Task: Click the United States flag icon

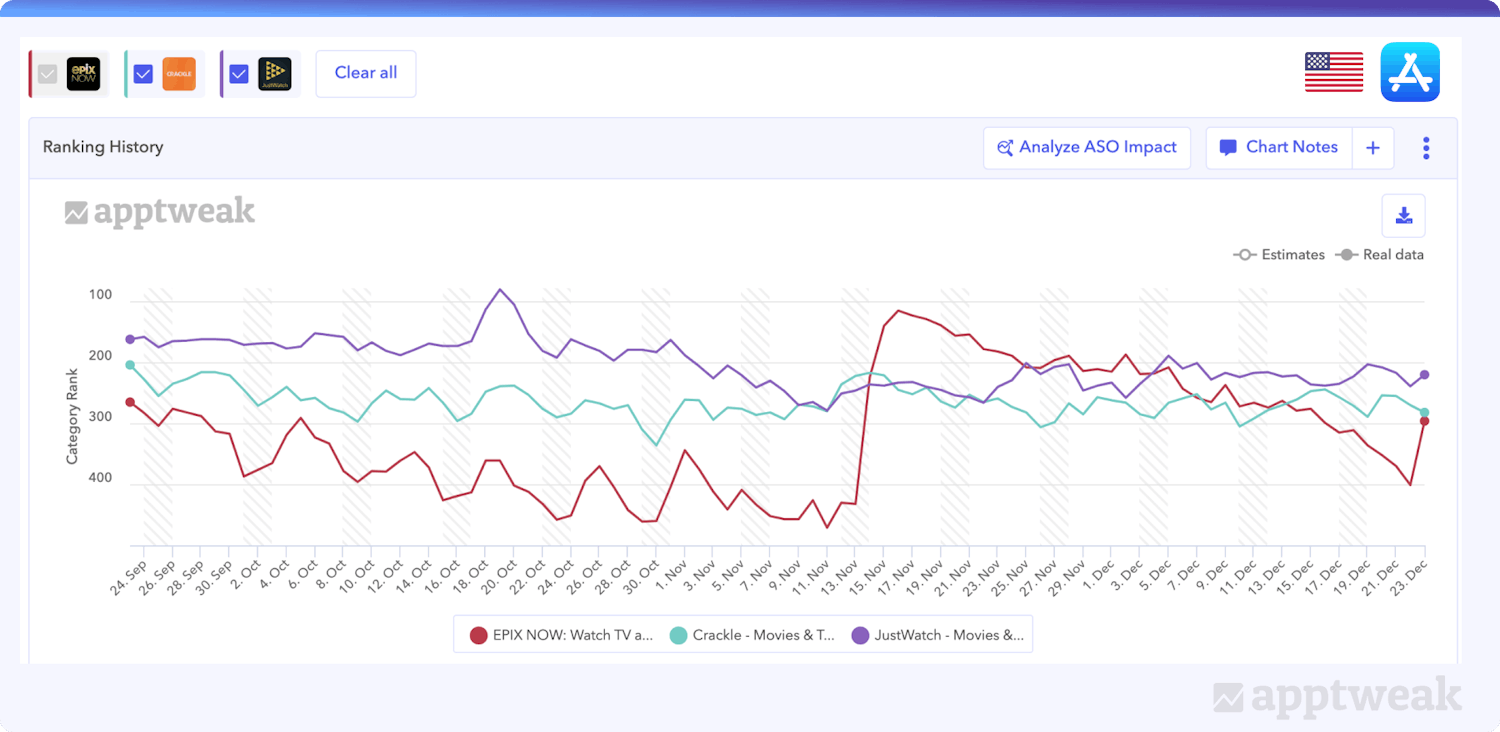Action: coord(1334,72)
